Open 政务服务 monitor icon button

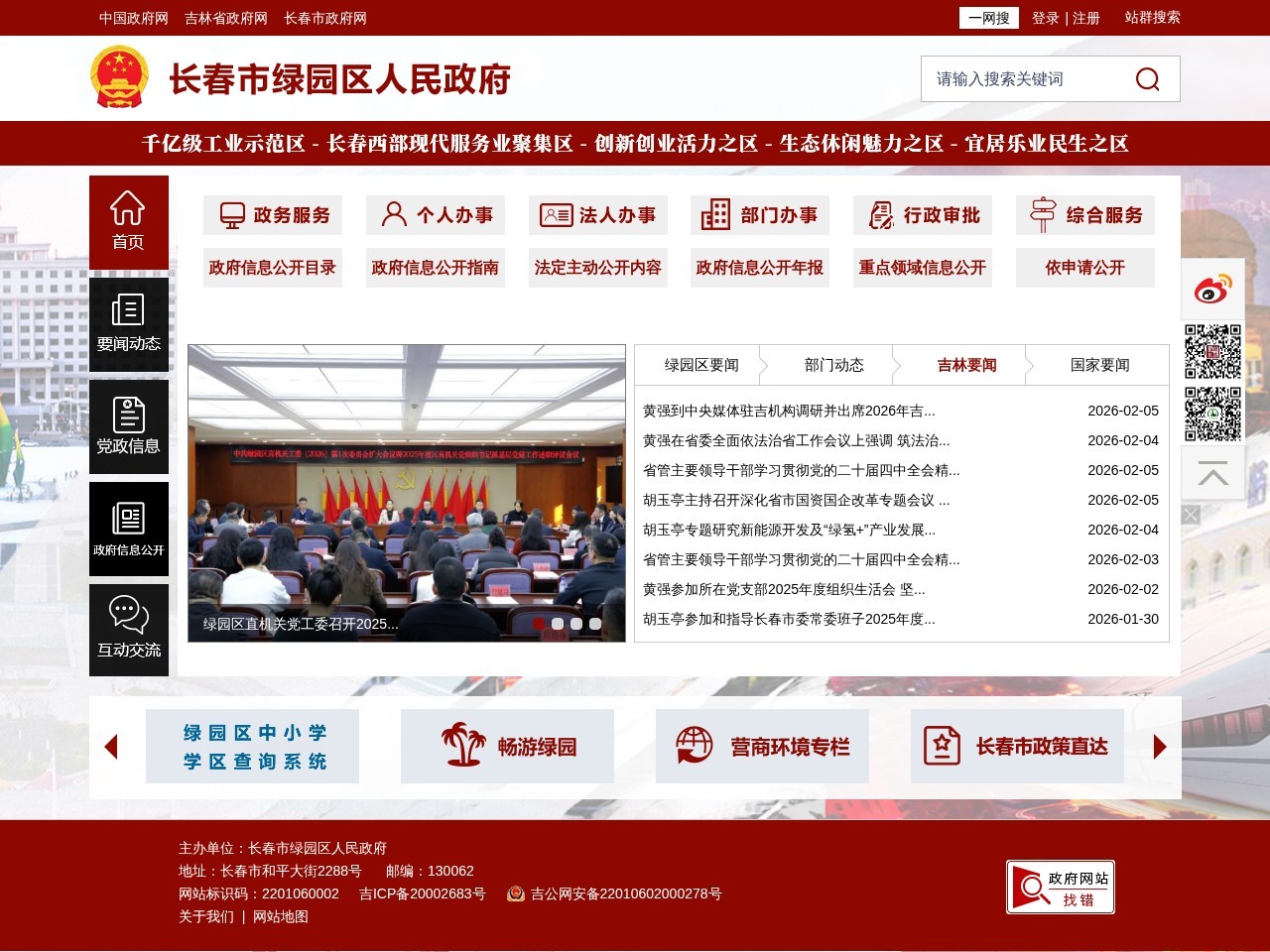[273, 215]
